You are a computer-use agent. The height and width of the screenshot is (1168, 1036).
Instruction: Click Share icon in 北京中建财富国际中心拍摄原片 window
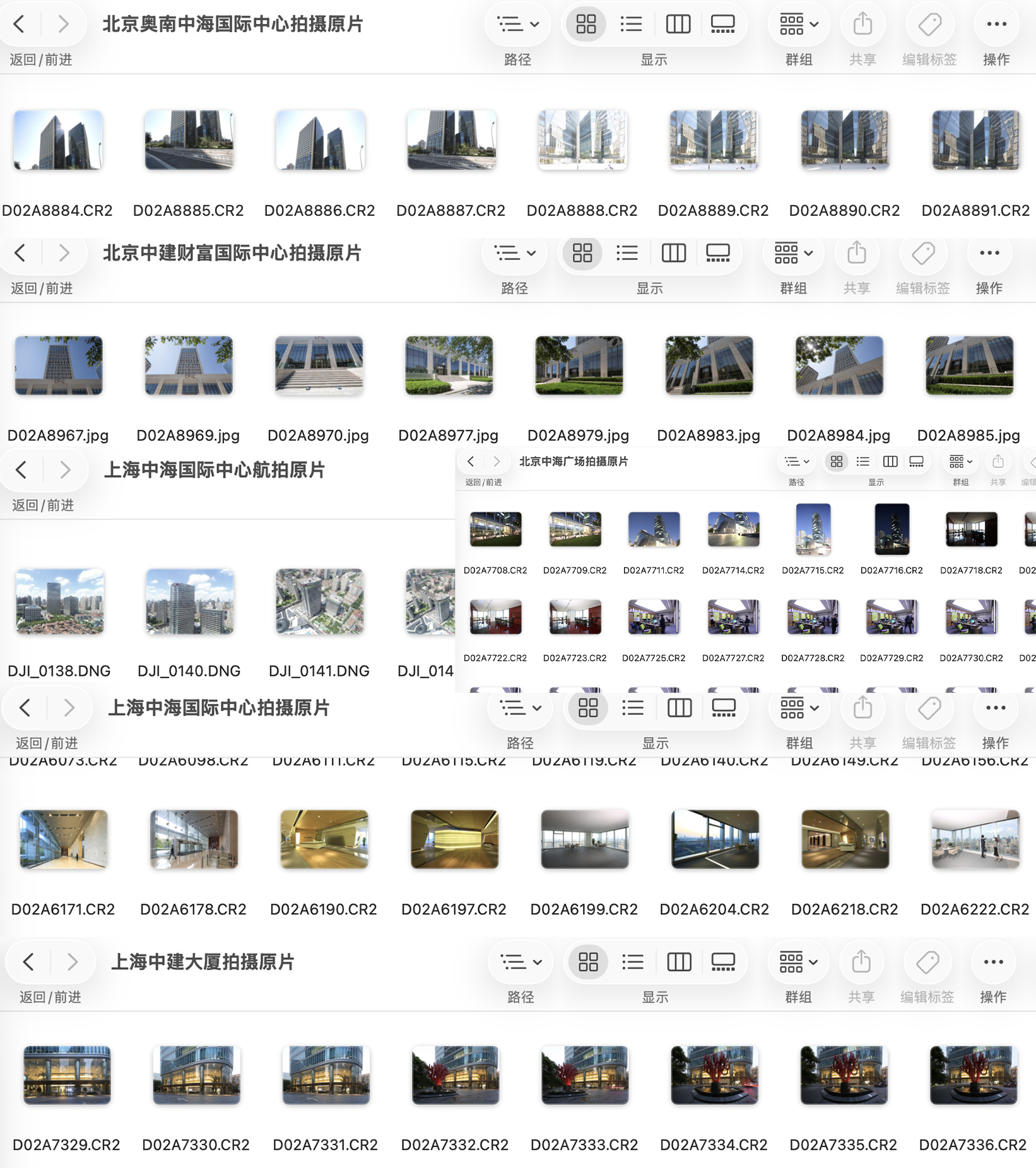(x=857, y=253)
